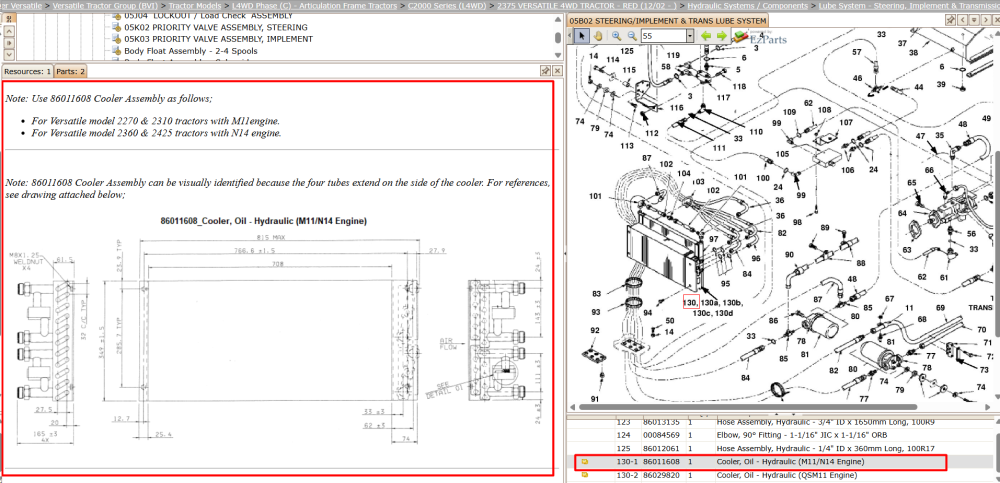Click the note icon for row 130-2

(x=585, y=475)
